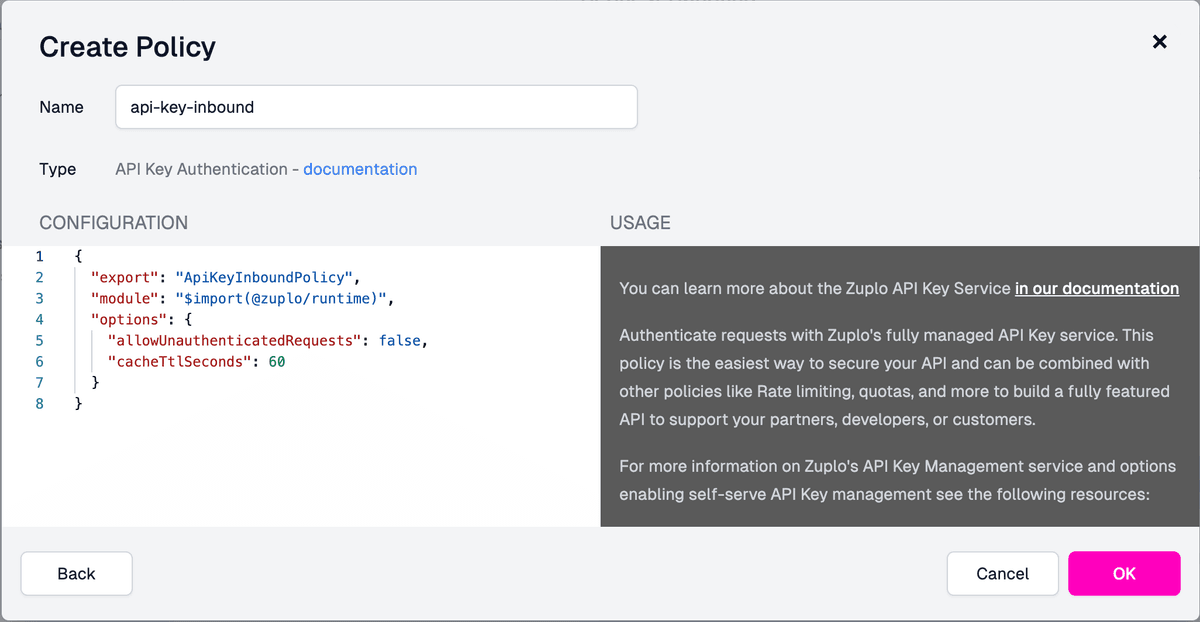This screenshot has width=1200, height=622.
Task: Click the false value of allowUnauthenticatedRequests
Action: [402, 340]
